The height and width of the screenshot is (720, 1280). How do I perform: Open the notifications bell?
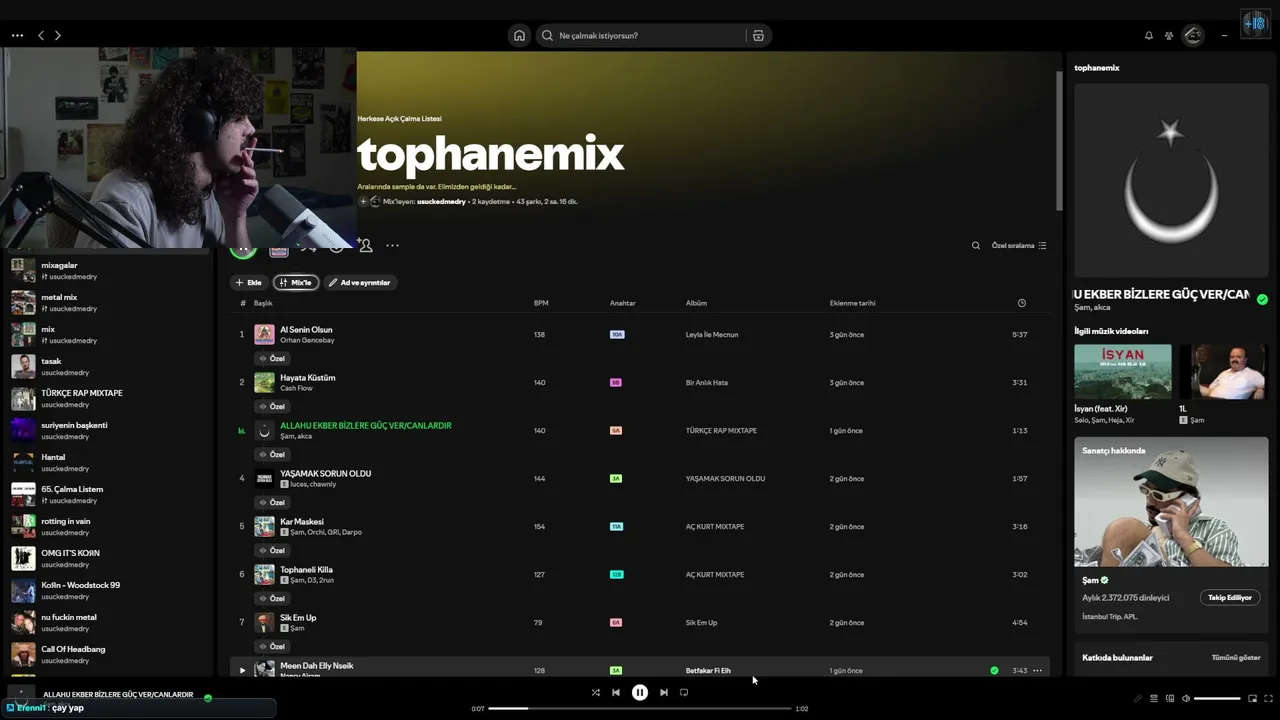[x=1149, y=35]
